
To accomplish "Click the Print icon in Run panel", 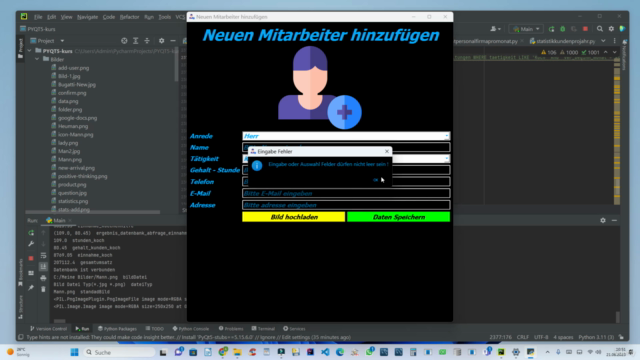I will click(43, 278).
